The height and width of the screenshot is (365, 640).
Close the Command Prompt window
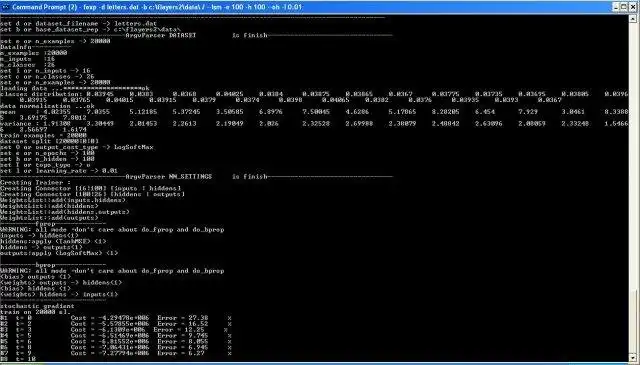[633, 7]
